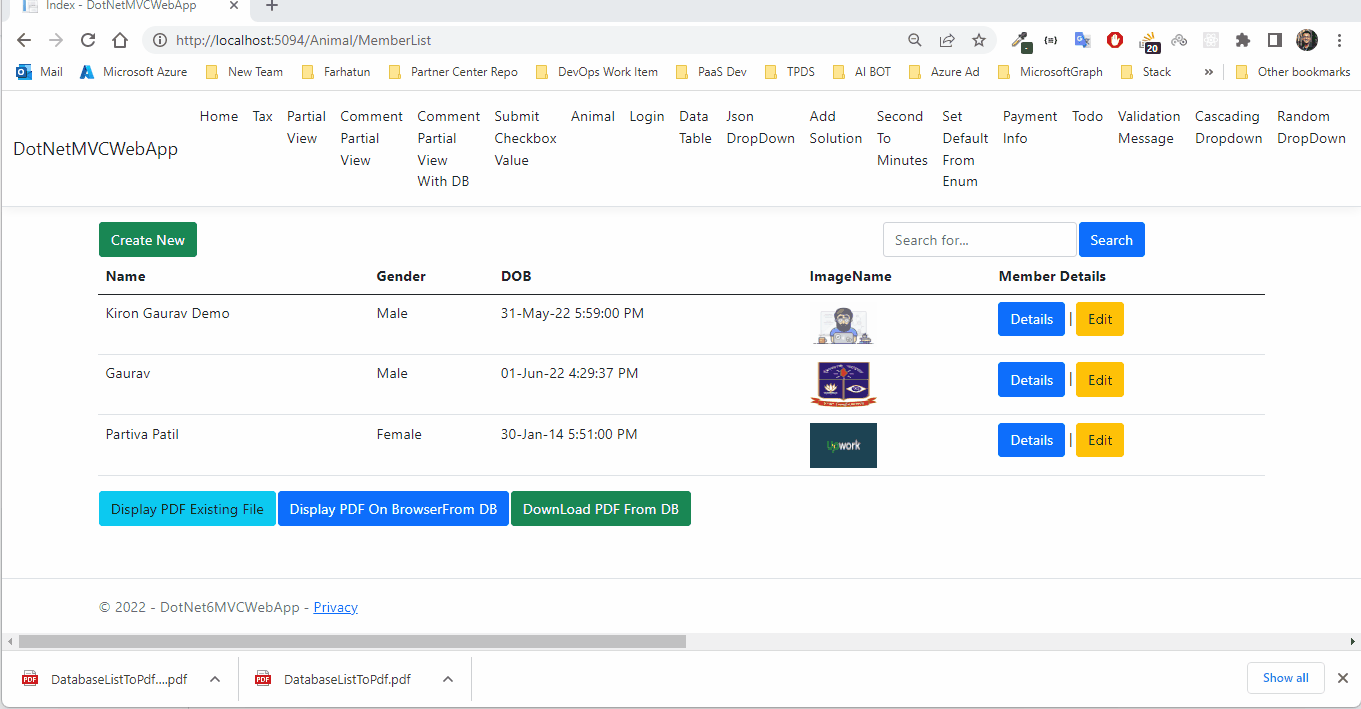This screenshot has height=709, width=1361.
Task: Click the Create New button
Action: (148, 240)
